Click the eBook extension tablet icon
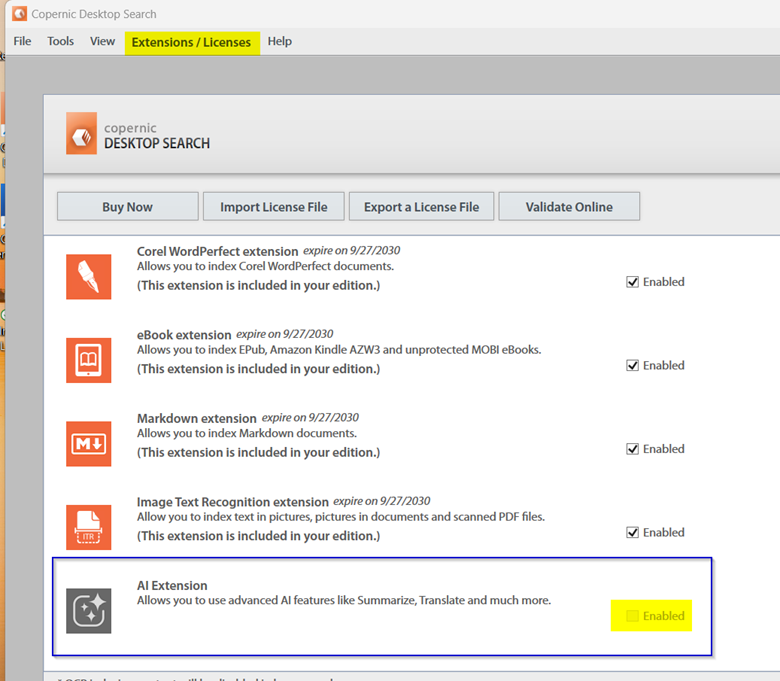Screen dimensions: 780x681 89,360
